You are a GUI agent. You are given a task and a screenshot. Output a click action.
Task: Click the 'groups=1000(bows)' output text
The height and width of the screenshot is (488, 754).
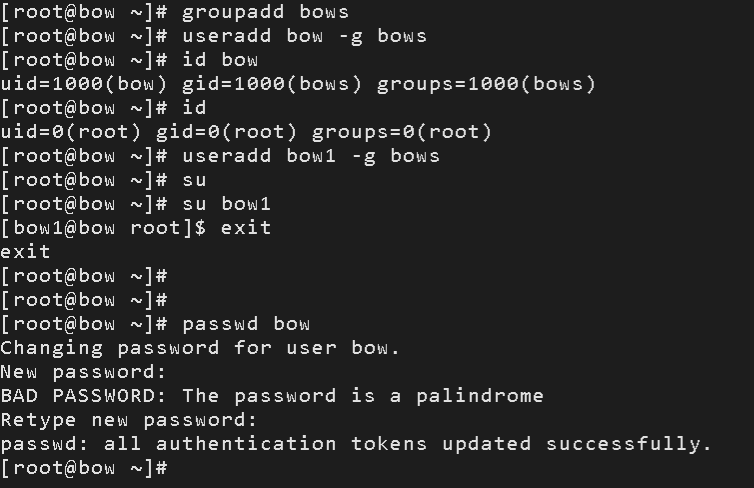(x=486, y=84)
